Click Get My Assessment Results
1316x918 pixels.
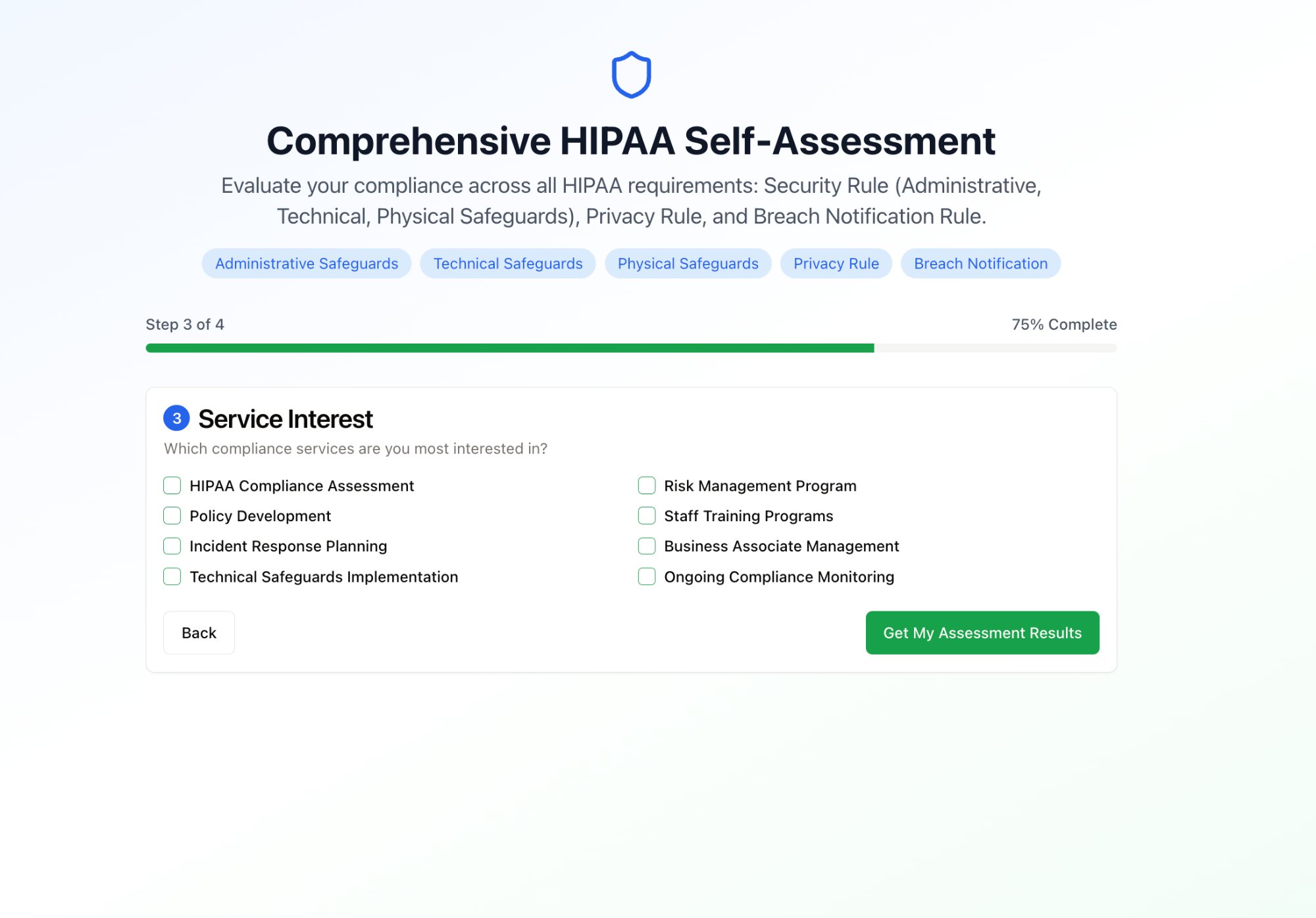pyautogui.click(x=982, y=632)
